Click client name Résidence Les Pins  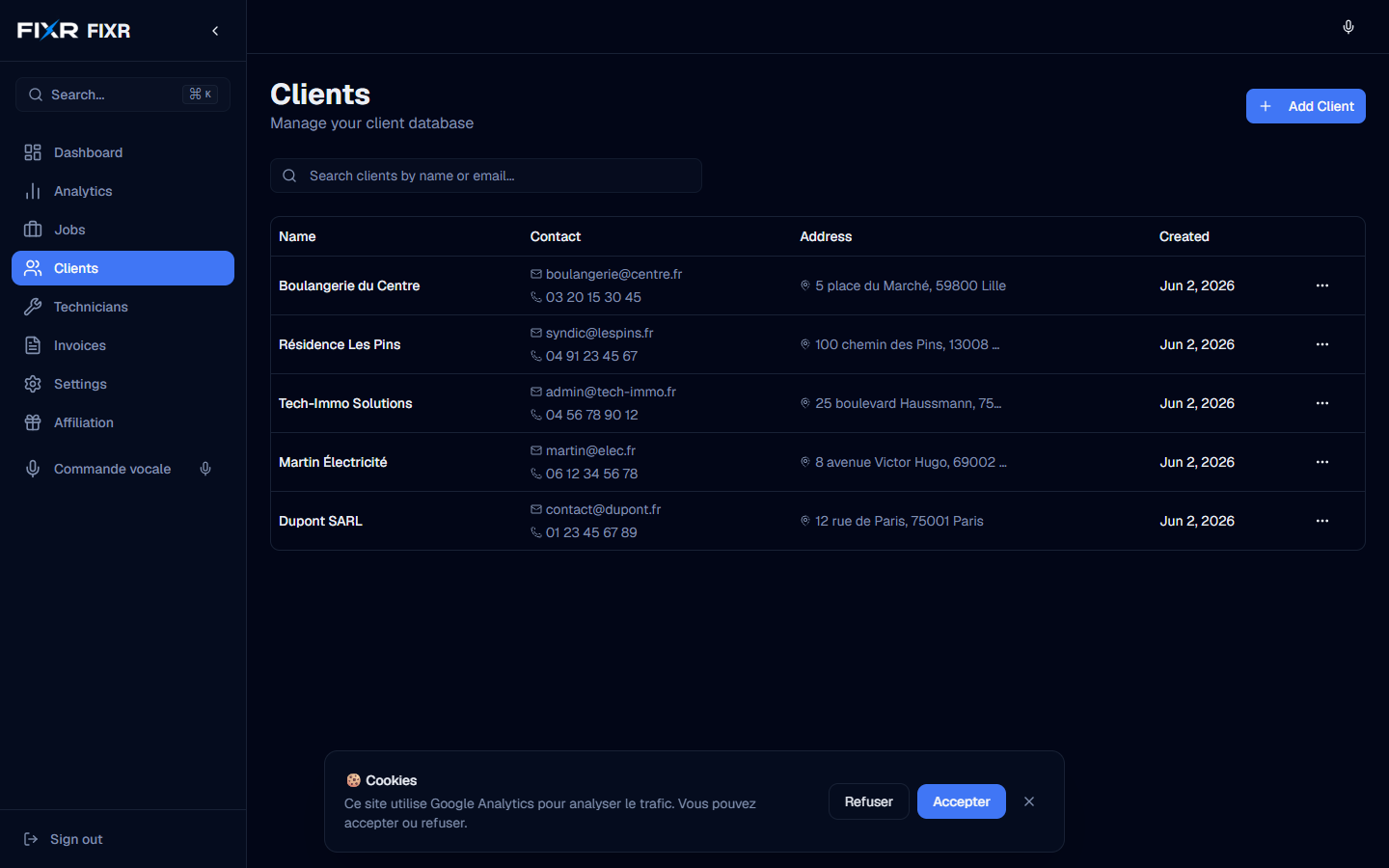coord(340,344)
